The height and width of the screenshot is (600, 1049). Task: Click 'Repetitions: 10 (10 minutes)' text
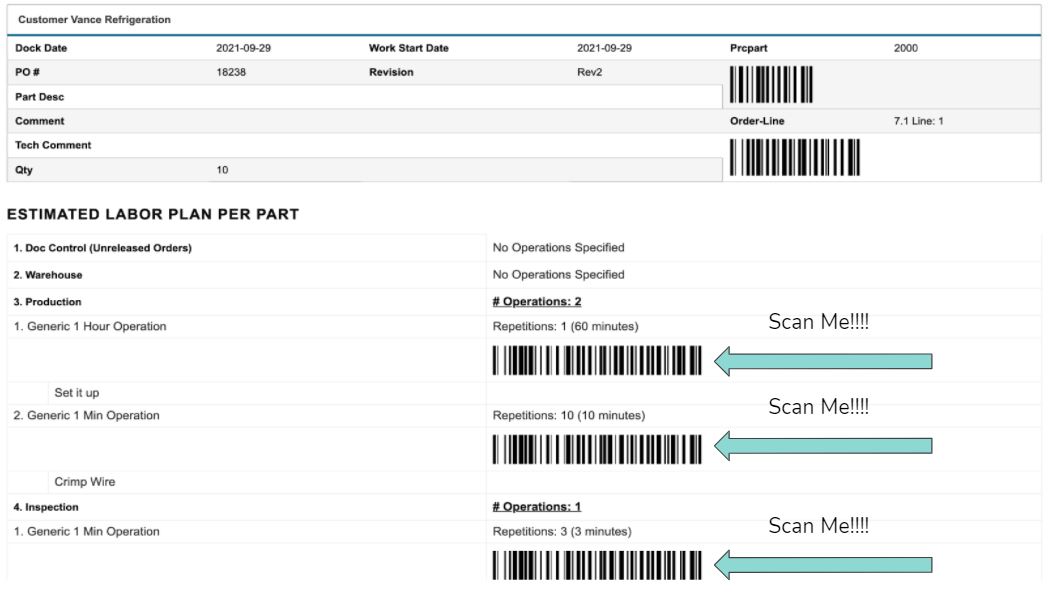[569, 415]
